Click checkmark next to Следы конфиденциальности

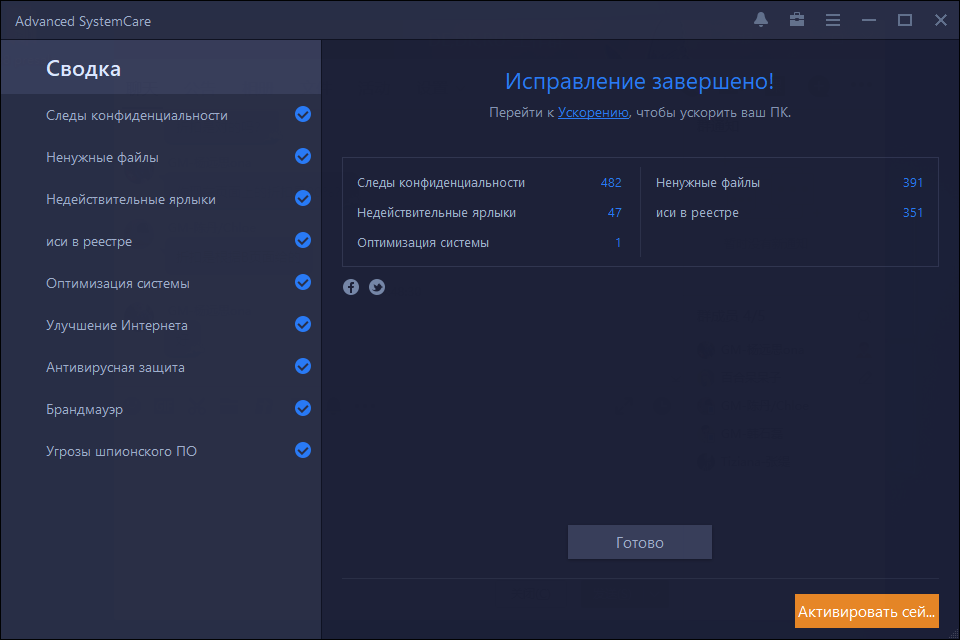pyautogui.click(x=303, y=114)
